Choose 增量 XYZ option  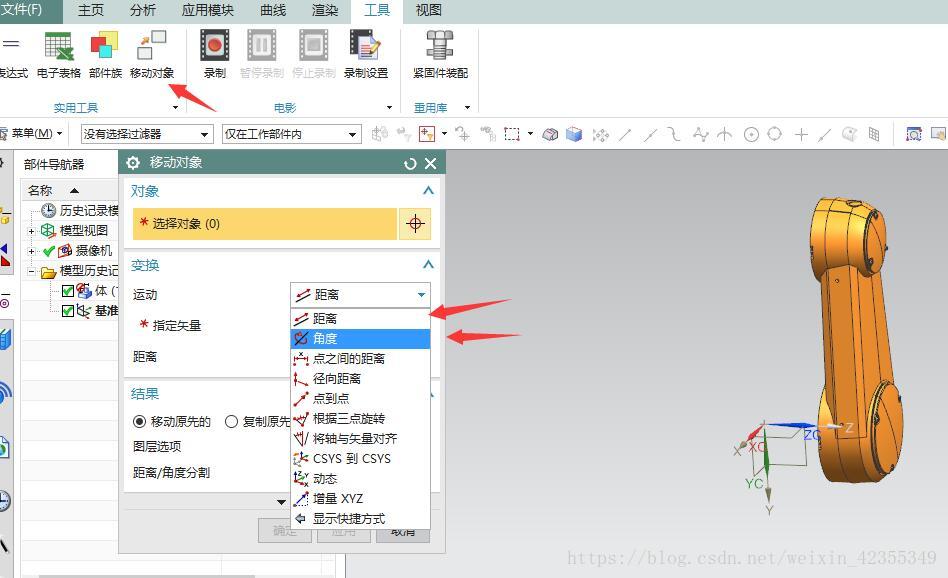[x=360, y=498]
